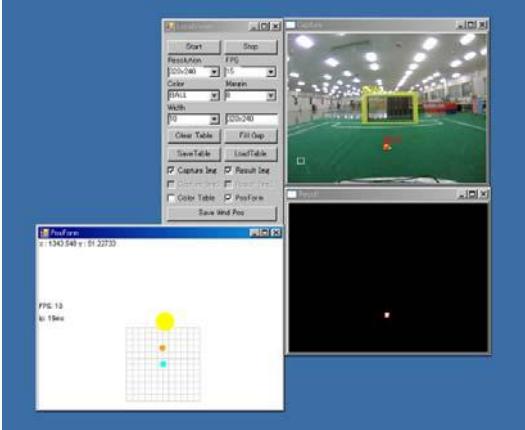Screen dimensions: 525x430
Task: Click the text field right of Width dropdown
Action: 251,119
